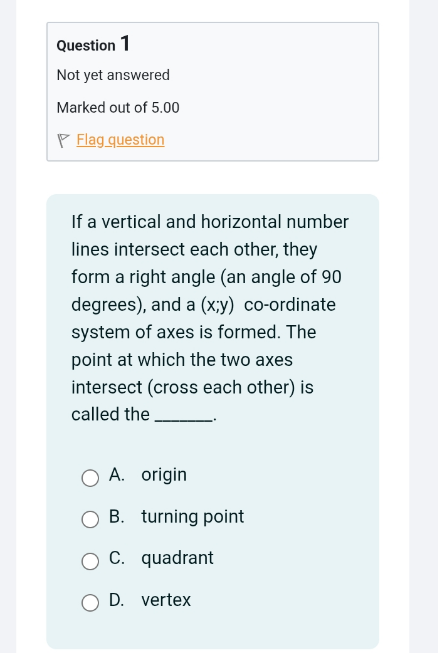Click the 'Marked out of 5.00' text
This screenshot has height=653, width=438.
118,107
